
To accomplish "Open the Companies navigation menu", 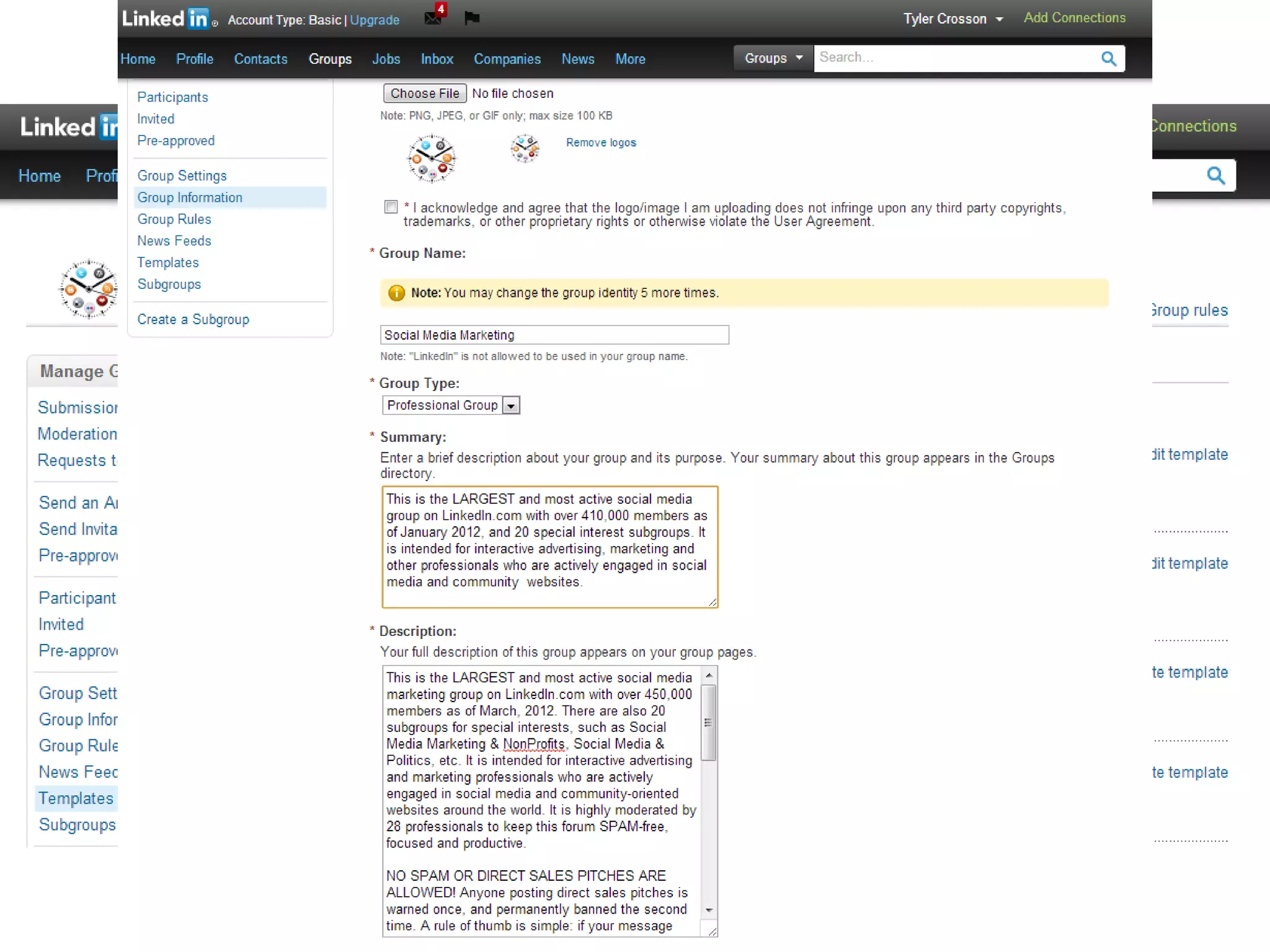I will click(507, 59).
